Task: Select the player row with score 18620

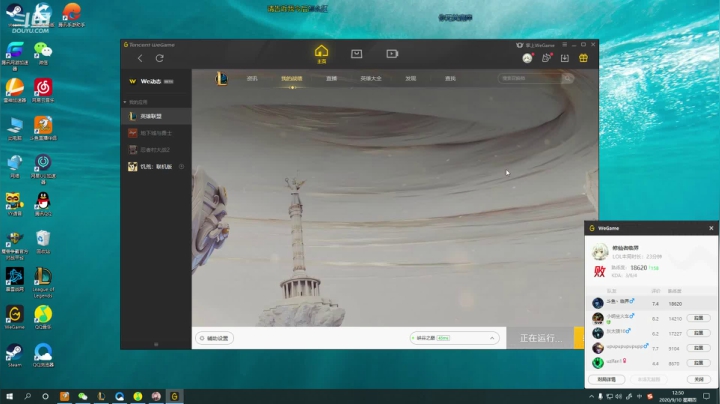Action: click(x=651, y=303)
